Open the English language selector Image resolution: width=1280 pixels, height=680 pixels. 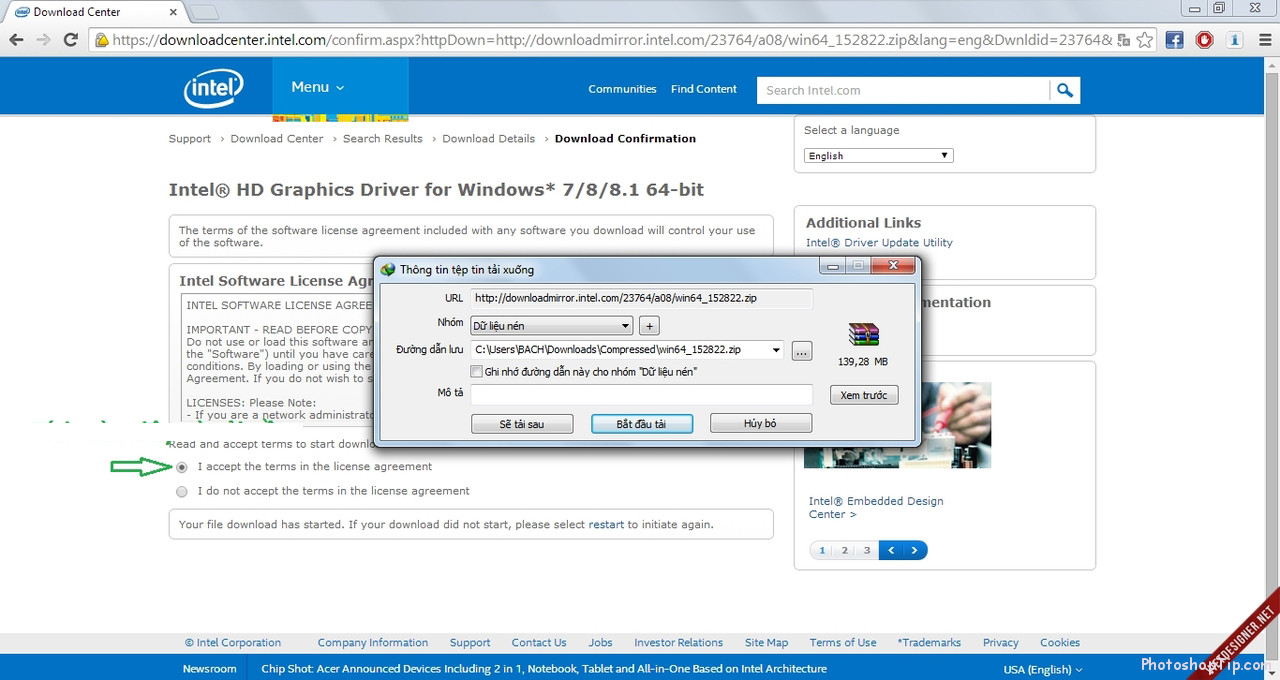[879, 156]
